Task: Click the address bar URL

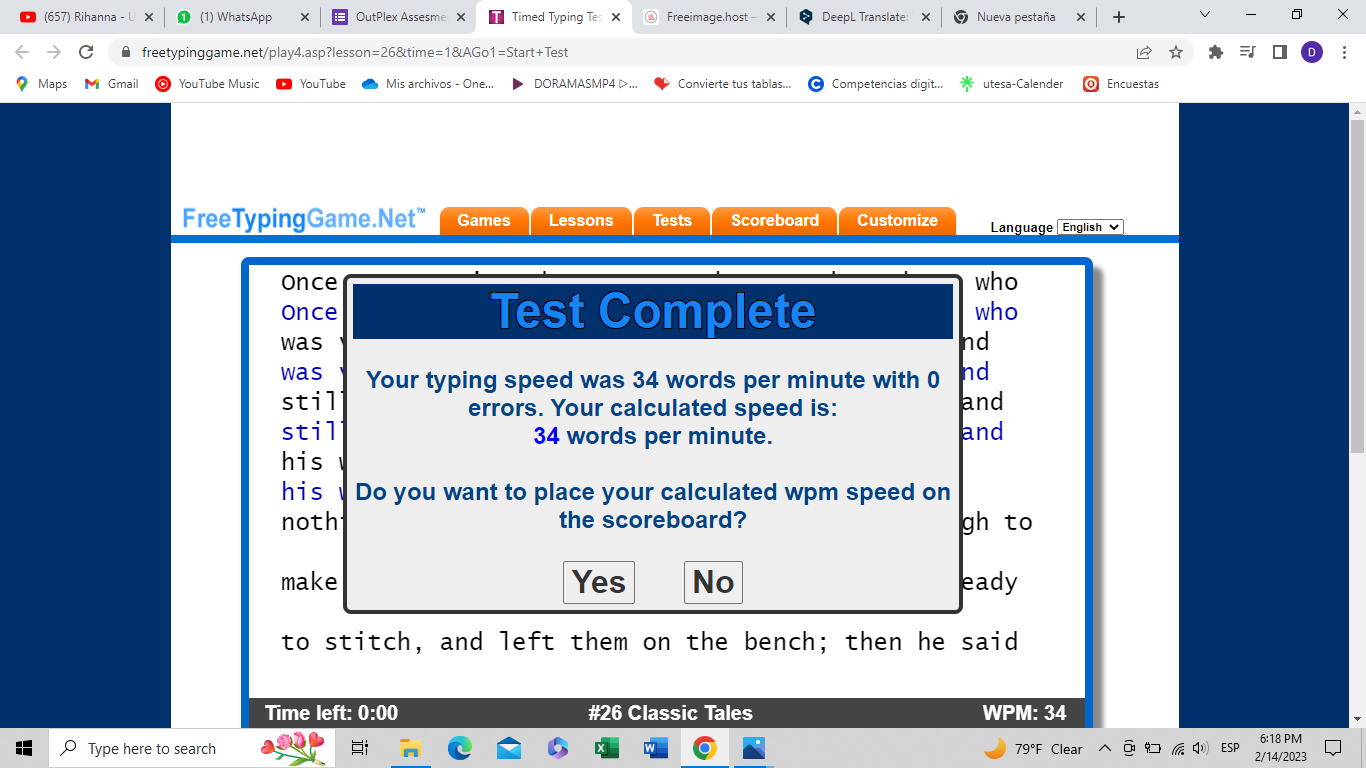Action: tap(355, 52)
